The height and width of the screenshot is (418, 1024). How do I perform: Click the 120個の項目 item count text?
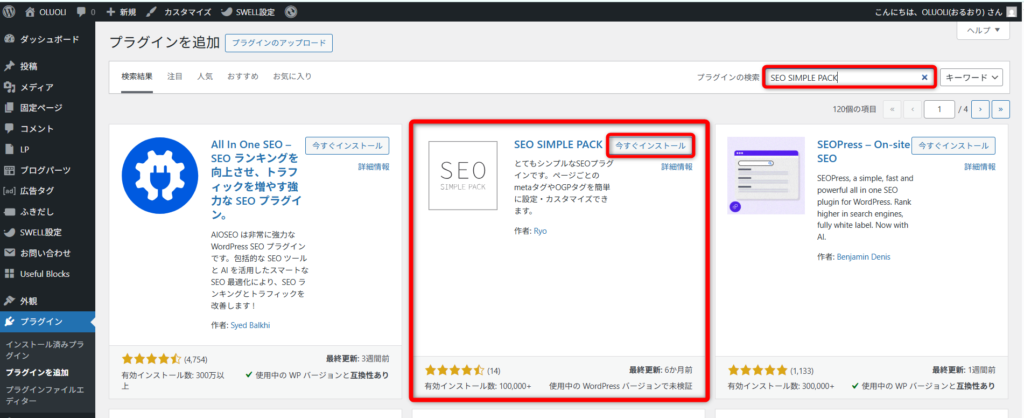[855, 110]
